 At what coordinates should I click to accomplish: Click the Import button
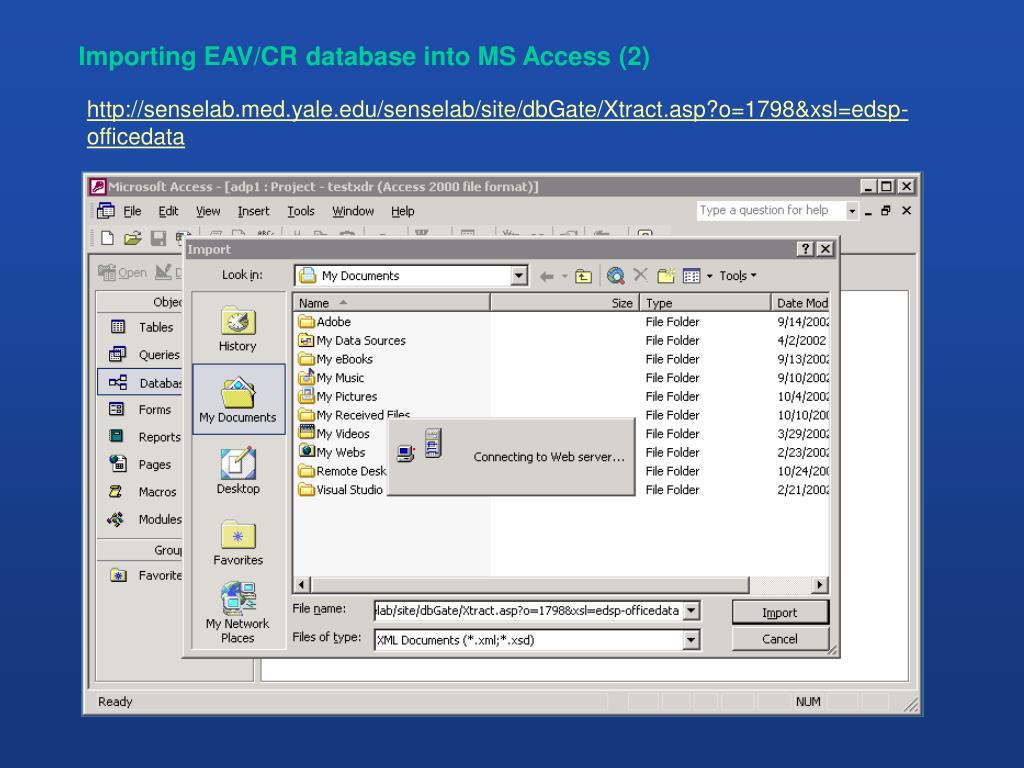click(x=780, y=613)
